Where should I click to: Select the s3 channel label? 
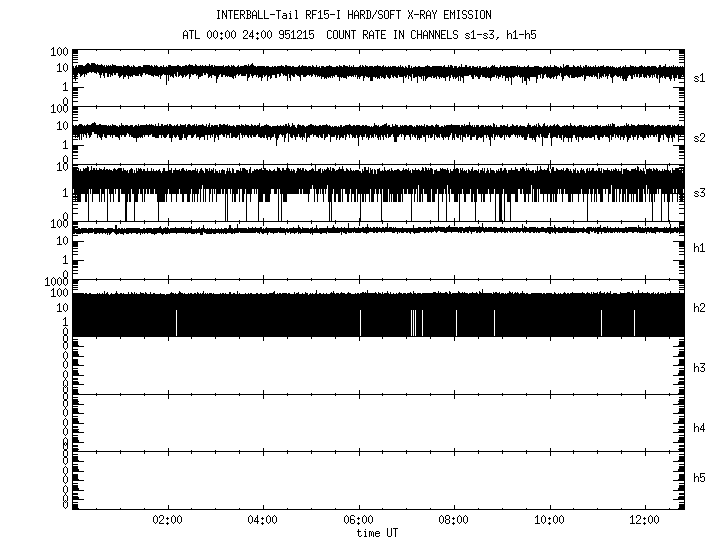(700, 192)
